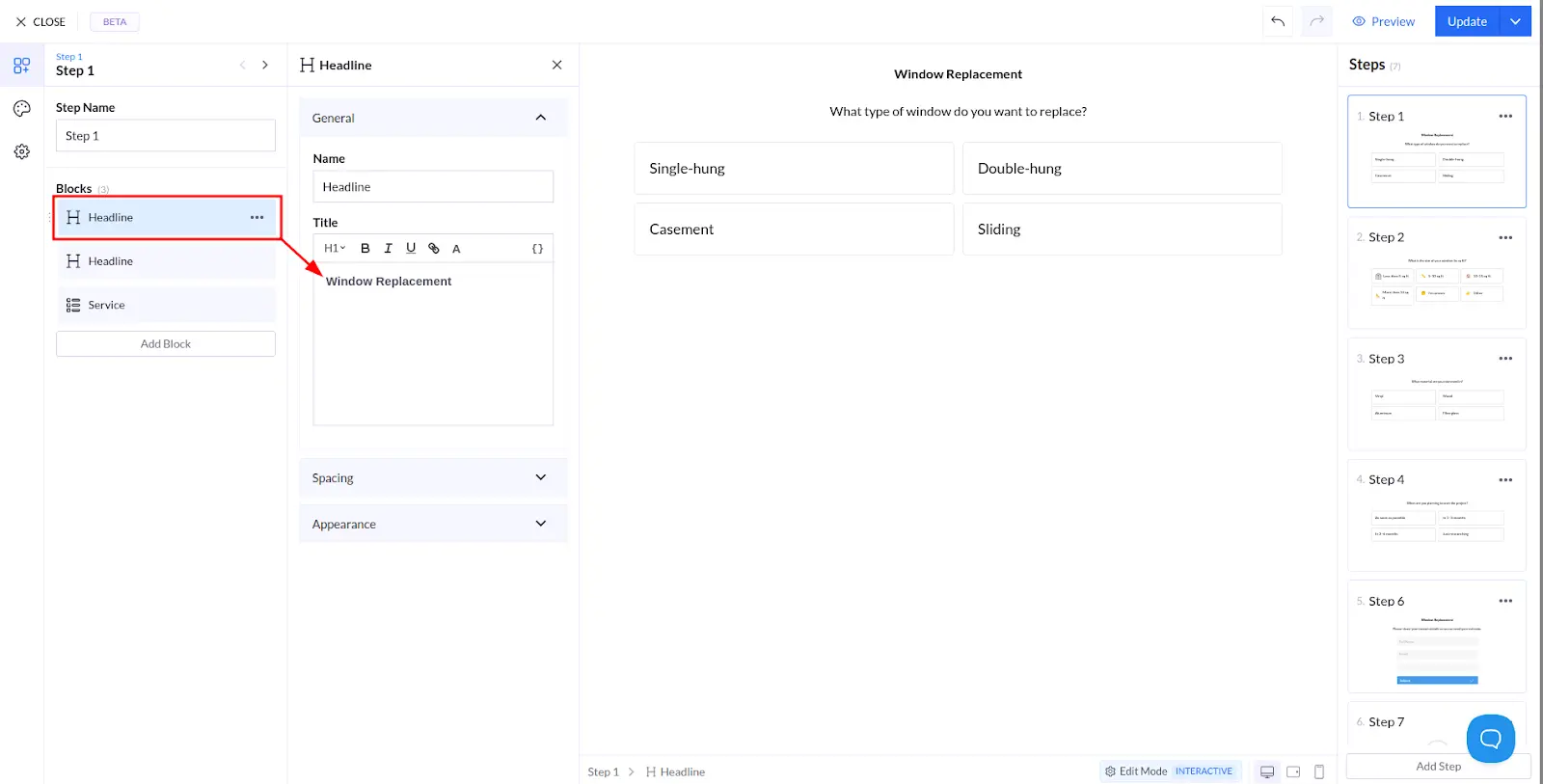Click the Preview button
1543x784 pixels.
tap(1383, 21)
